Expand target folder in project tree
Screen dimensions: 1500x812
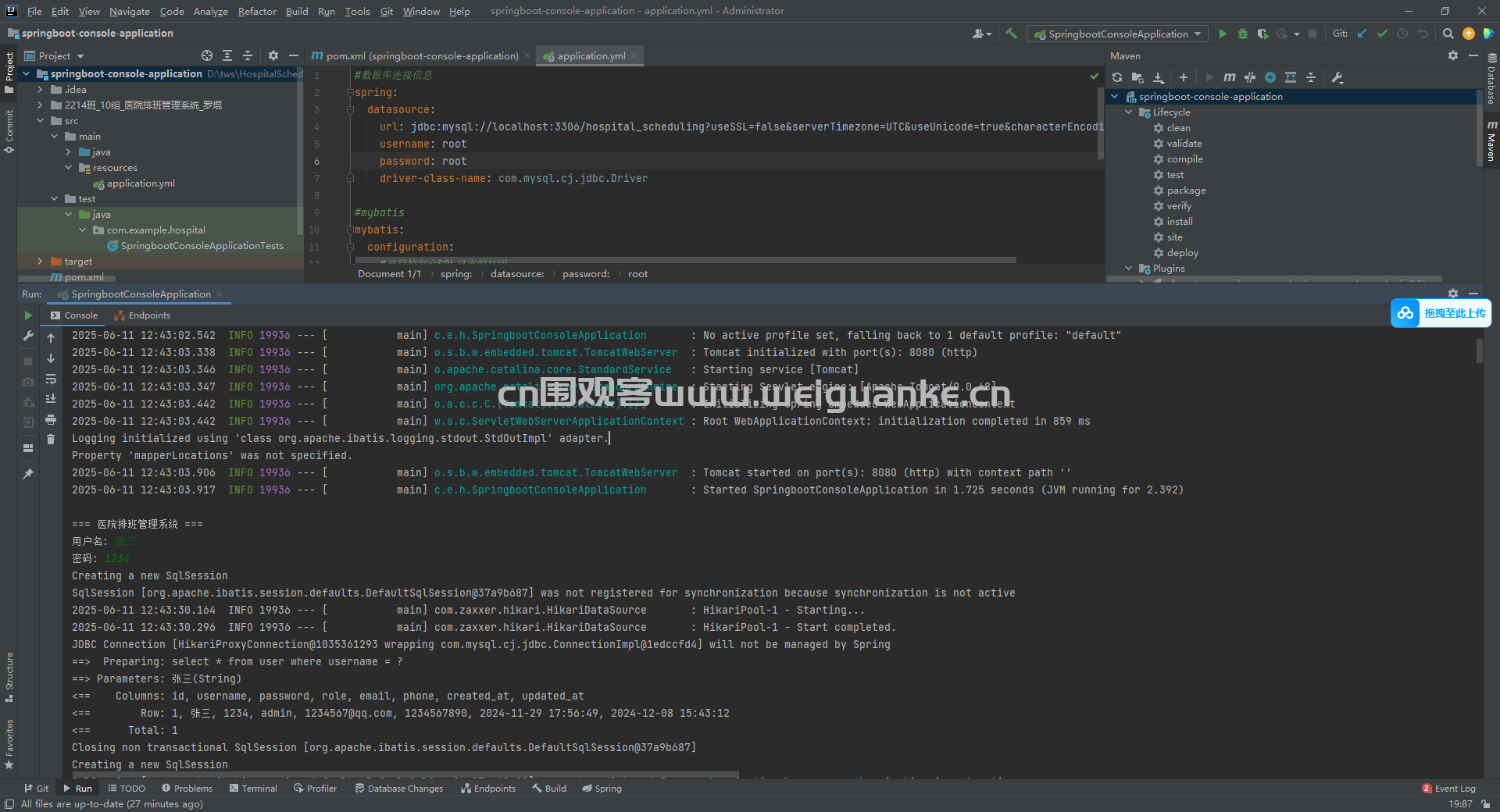pos(40,262)
